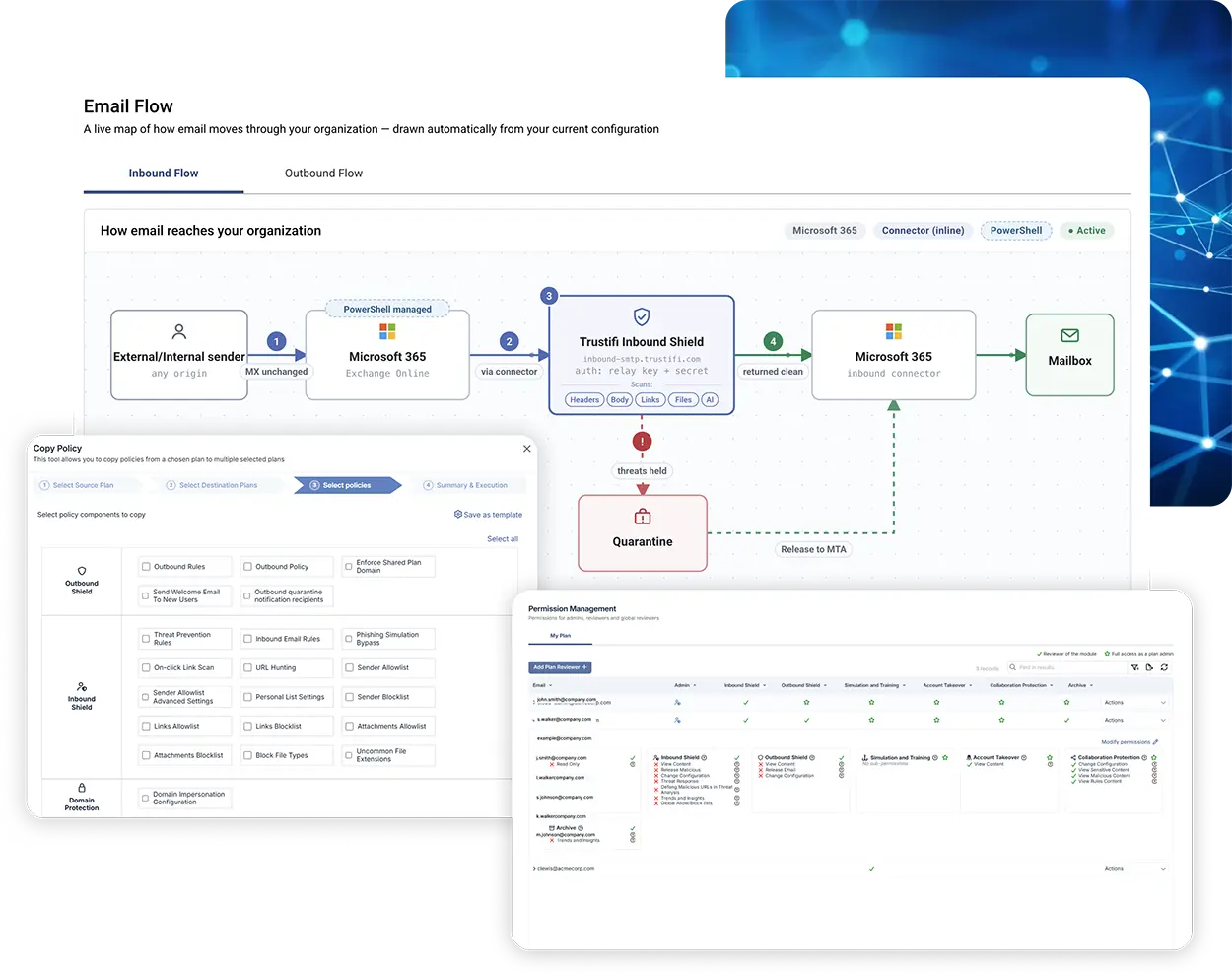Open the Admin column filter arrow

coord(695,685)
